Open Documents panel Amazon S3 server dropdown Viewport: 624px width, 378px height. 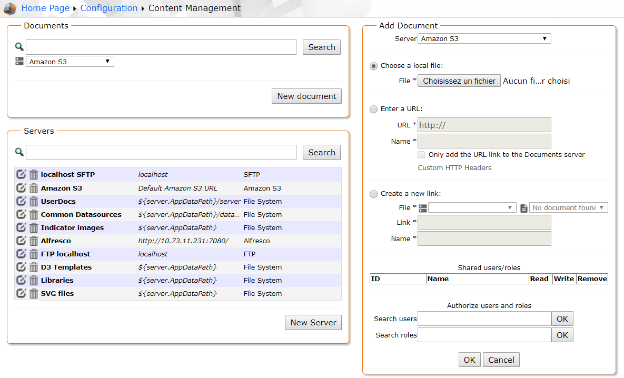coord(70,61)
